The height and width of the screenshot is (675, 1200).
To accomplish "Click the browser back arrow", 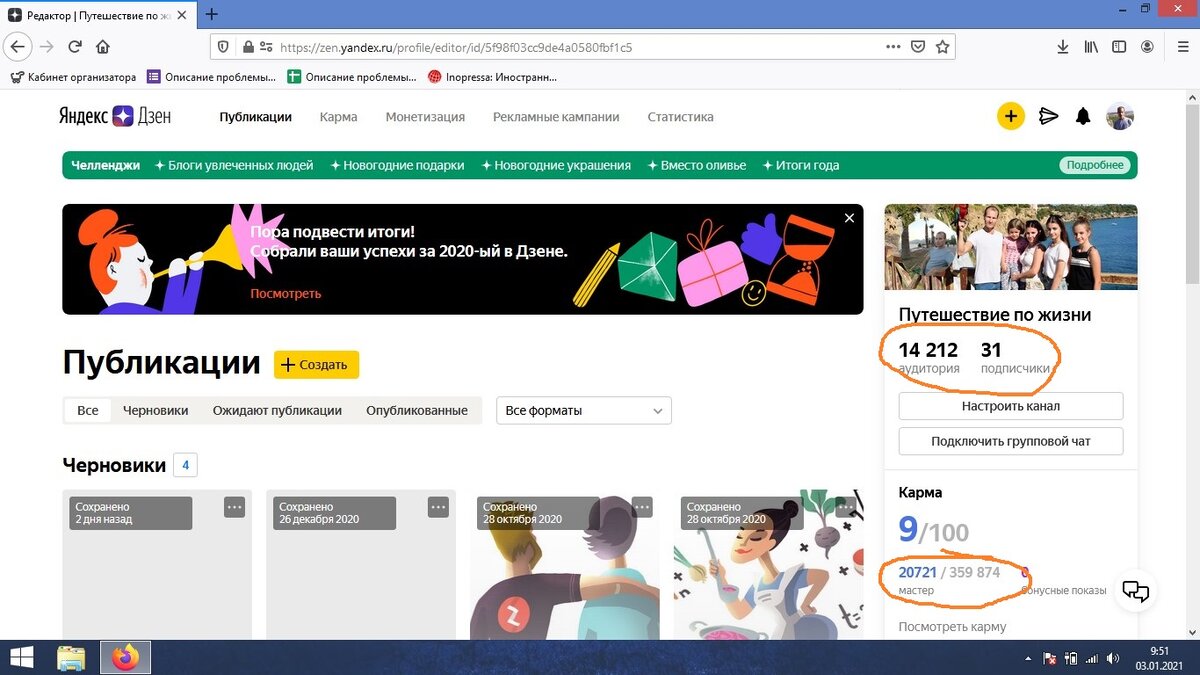I will tap(17, 46).
